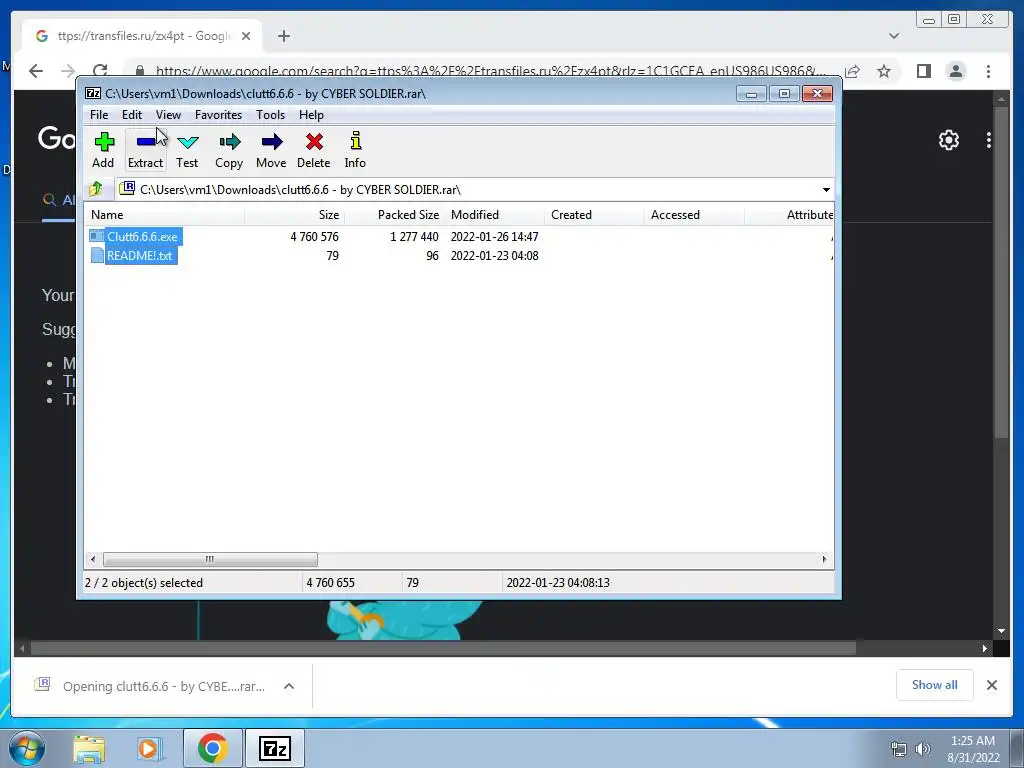Close the transfiles.ru Chrome tab

pyautogui.click(x=246, y=36)
